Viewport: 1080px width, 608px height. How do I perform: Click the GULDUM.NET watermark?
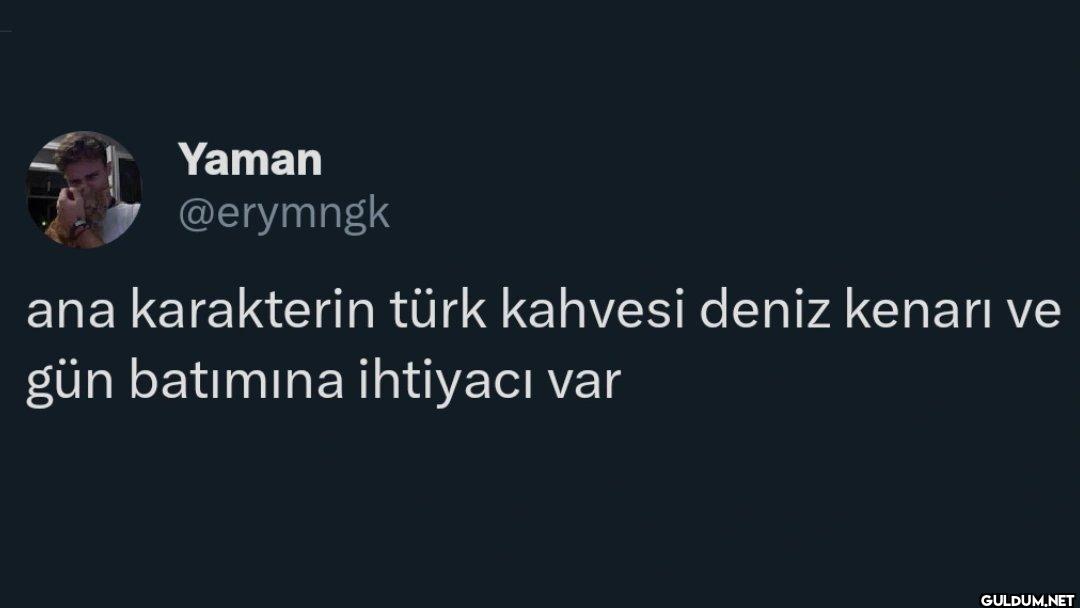click(1027, 600)
